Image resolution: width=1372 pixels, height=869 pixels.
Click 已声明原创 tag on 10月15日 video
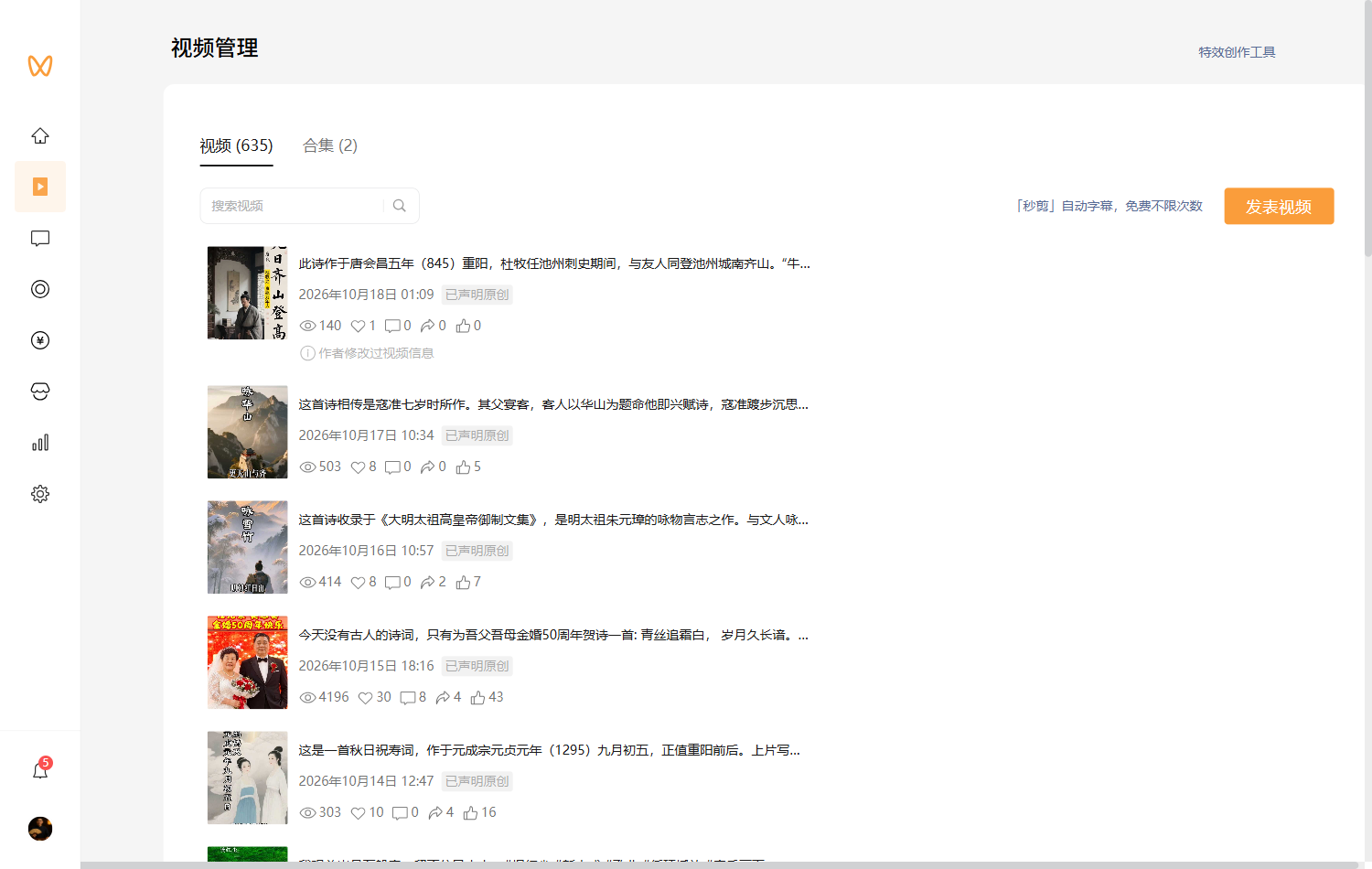tap(477, 666)
